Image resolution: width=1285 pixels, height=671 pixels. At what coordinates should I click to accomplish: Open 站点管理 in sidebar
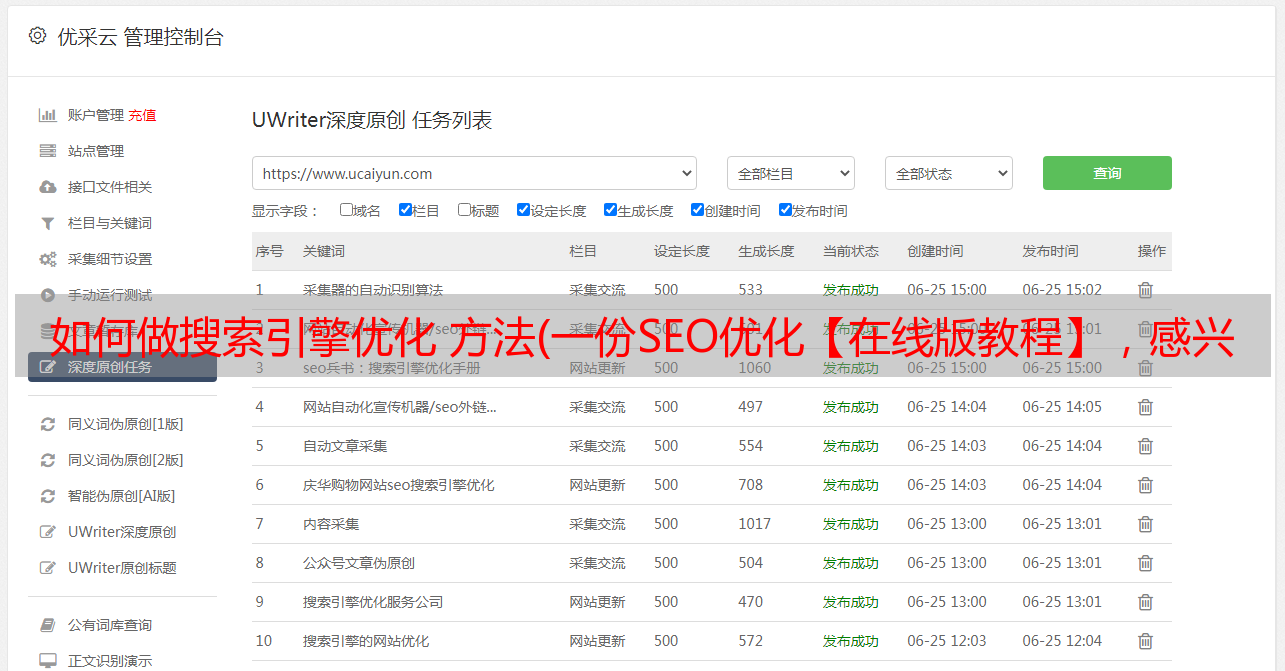click(x=96, y=151)
